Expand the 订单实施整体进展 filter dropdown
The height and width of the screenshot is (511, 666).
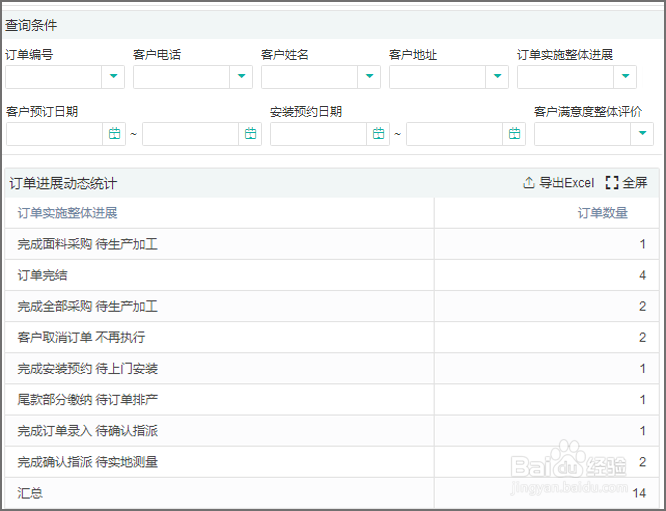(626, 77)
